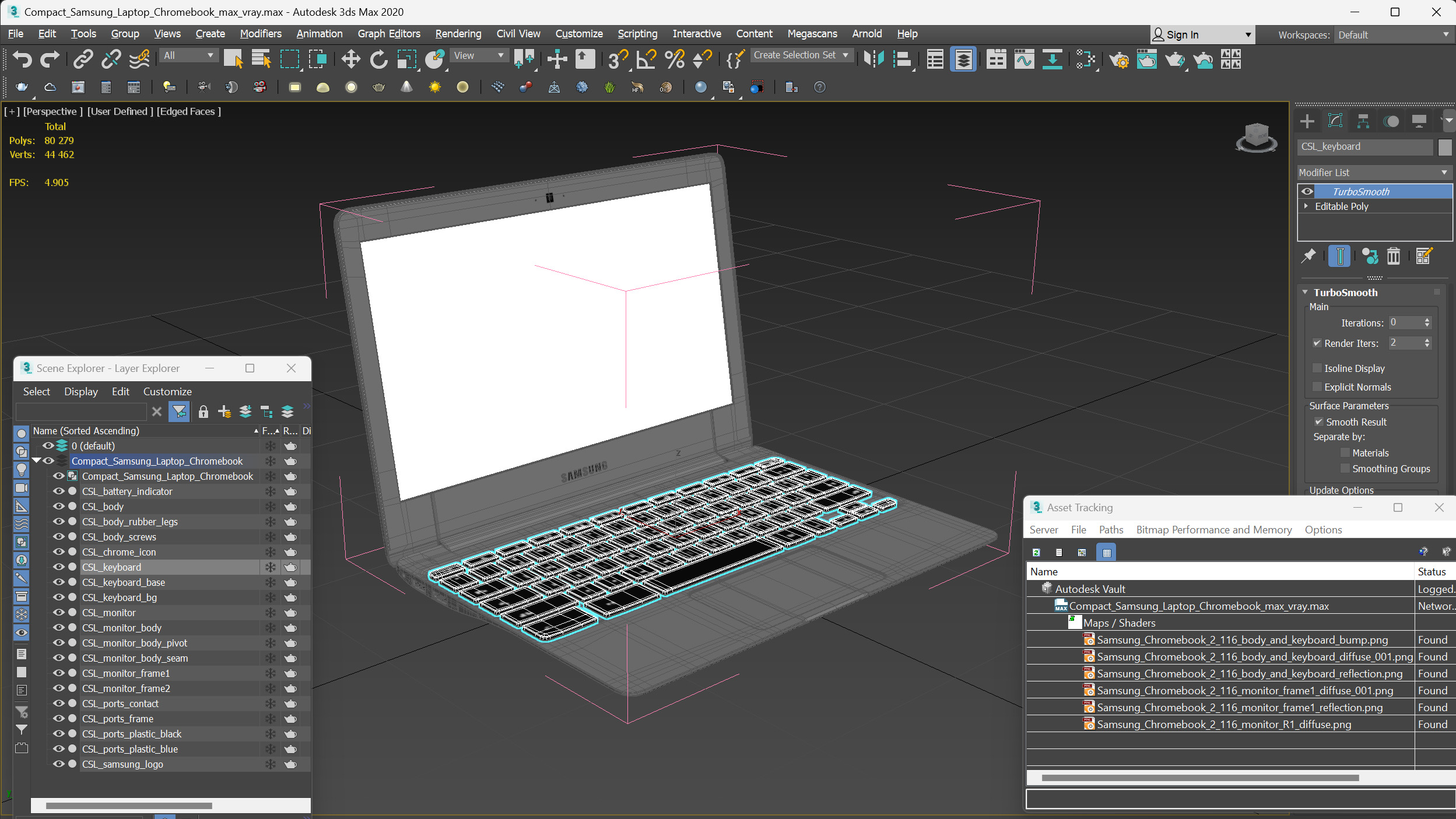Increase the Iterations spinner value
The image size is (1456, 819).
click(x=1427, y=319)
